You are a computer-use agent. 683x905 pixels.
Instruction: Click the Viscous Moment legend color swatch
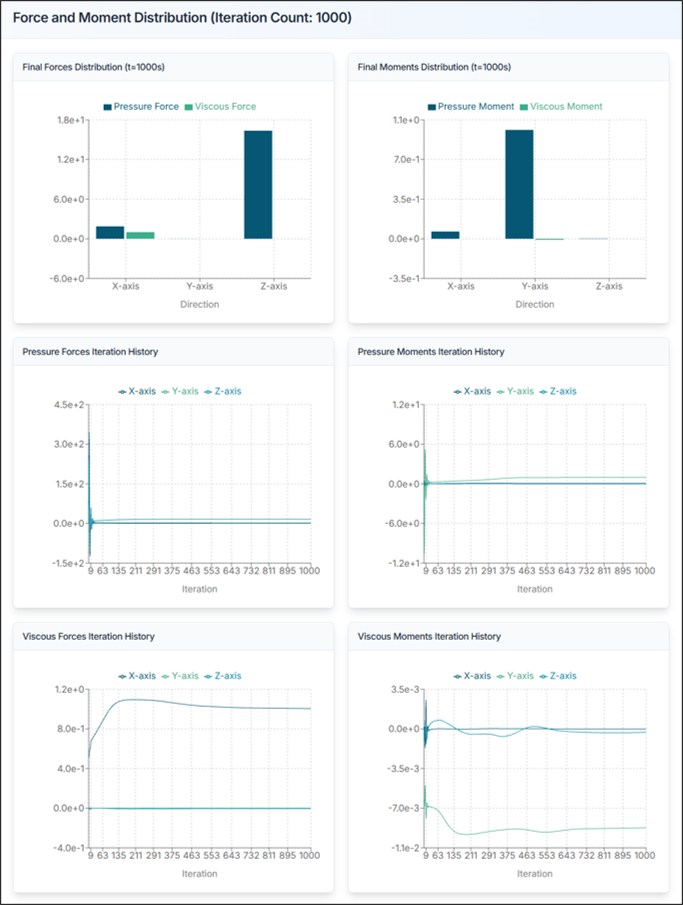pyautogui.click(x=523, y=106)
